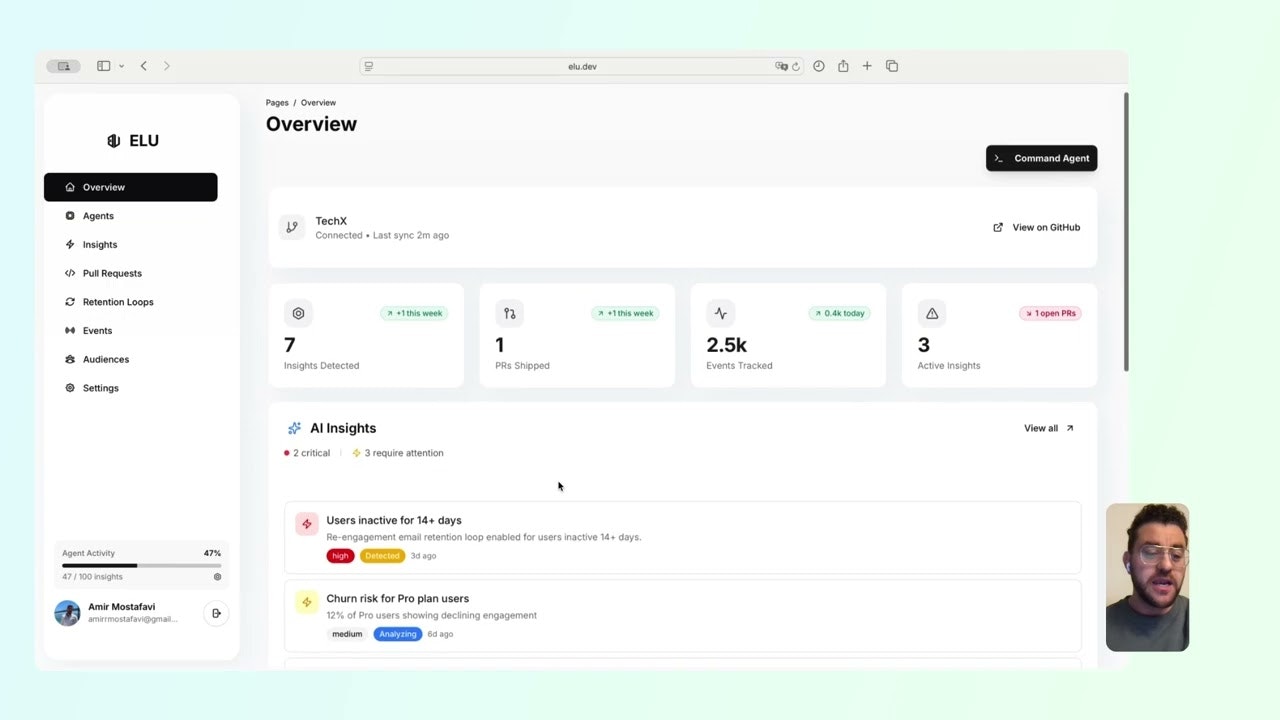The height and width of the screenshot is (720, 1280).
Task: Click the Active Insights warning icon
Action: pyautogui.click(x=931, y=313)
